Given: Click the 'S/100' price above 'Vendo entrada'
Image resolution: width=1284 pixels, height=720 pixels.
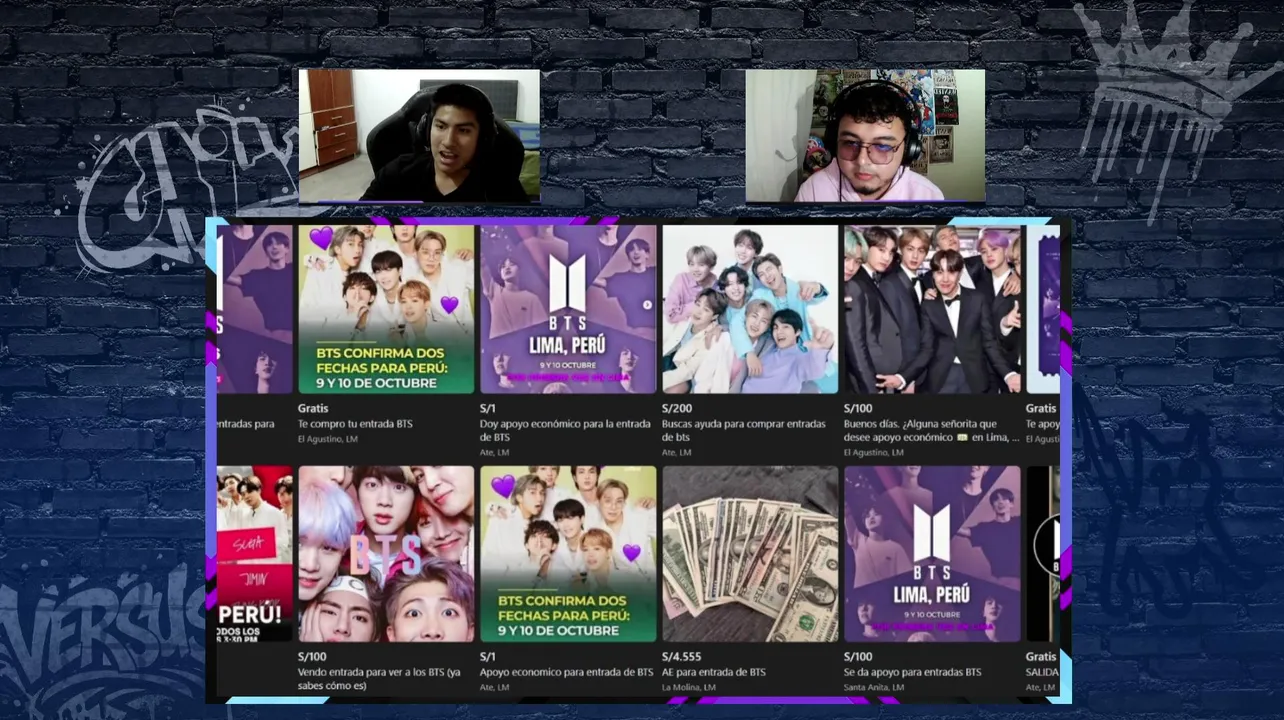Looking at the screenshot, I should (312, 657).
